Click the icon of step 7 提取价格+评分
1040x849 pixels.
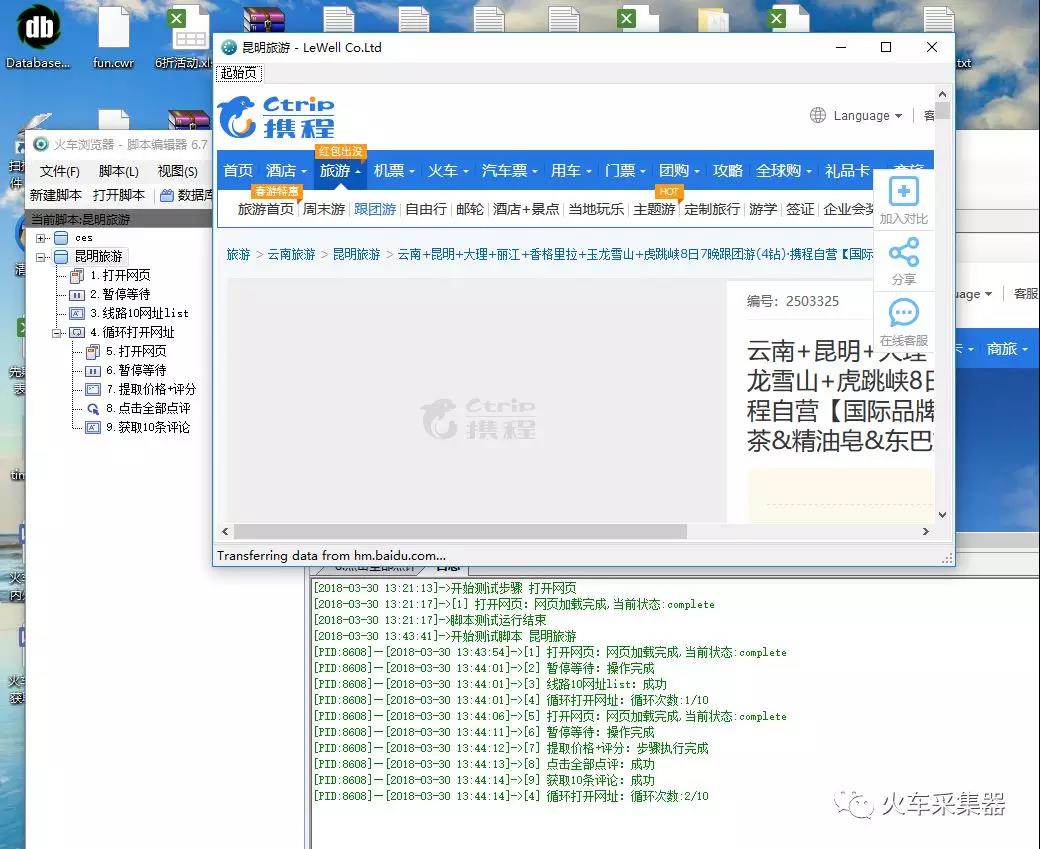click(93, 389)
